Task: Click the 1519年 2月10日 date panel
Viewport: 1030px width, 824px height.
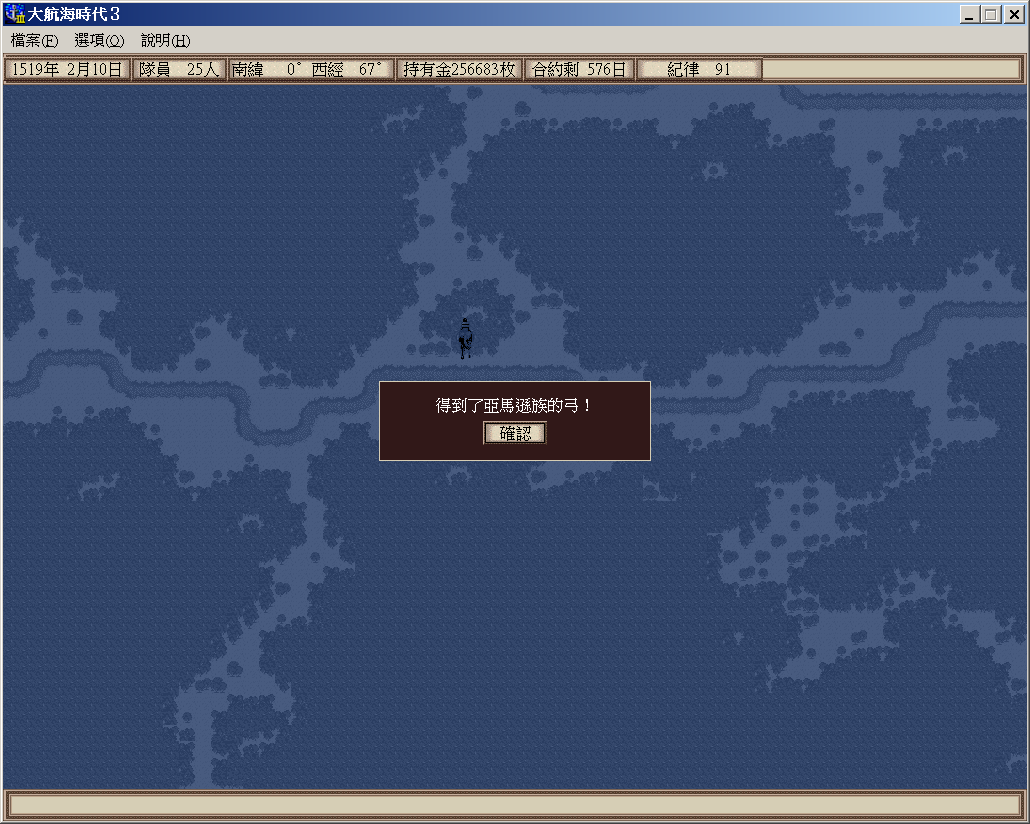Action: coord(67,70)
